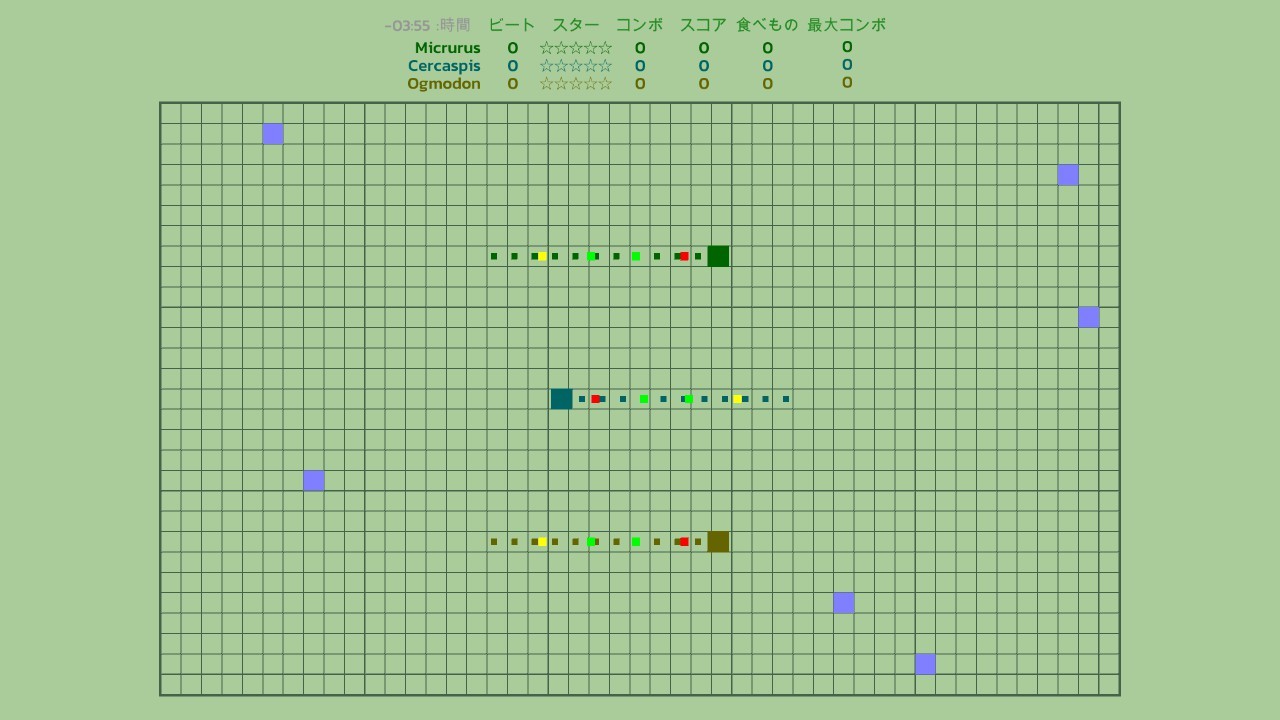The height and width of the screenshot is (720, 1280).
Task: Click the 時間 label
Action: (x=455, y=25)
